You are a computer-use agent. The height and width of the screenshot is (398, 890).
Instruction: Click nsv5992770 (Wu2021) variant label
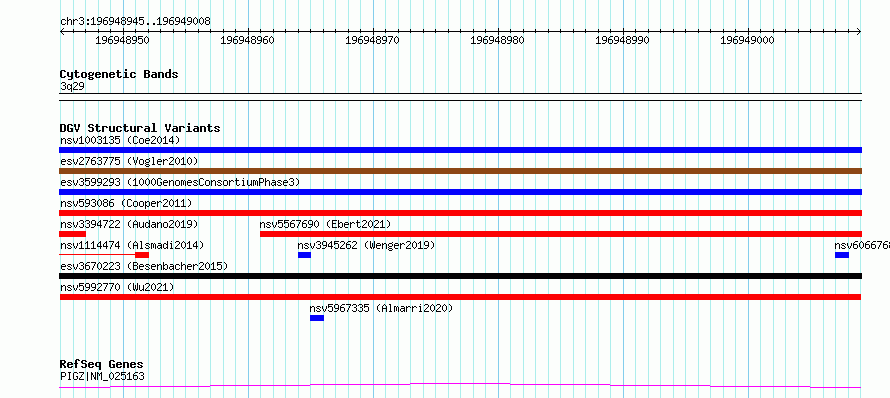click(117, 287)
